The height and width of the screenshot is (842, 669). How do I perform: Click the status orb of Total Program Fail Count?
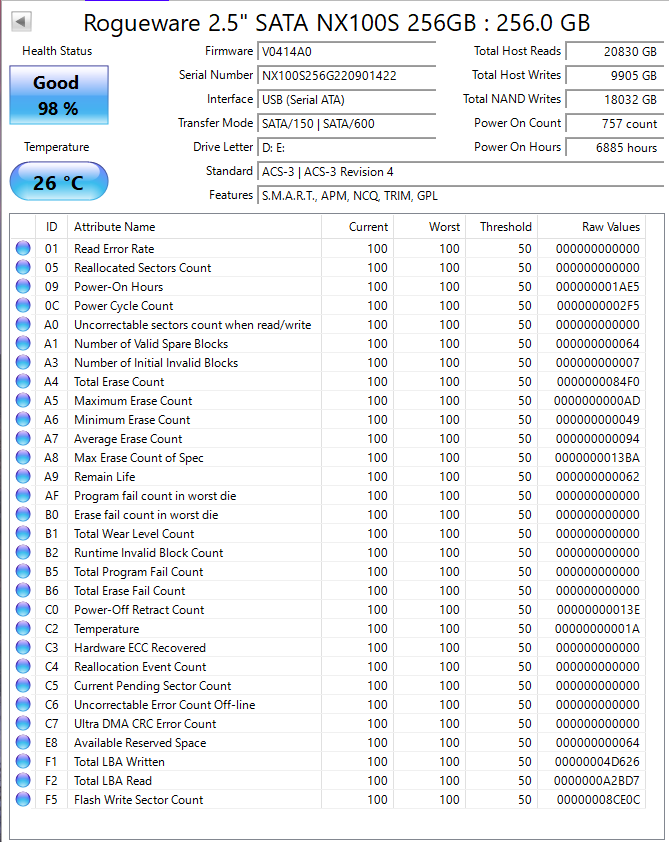click(23, 571)
